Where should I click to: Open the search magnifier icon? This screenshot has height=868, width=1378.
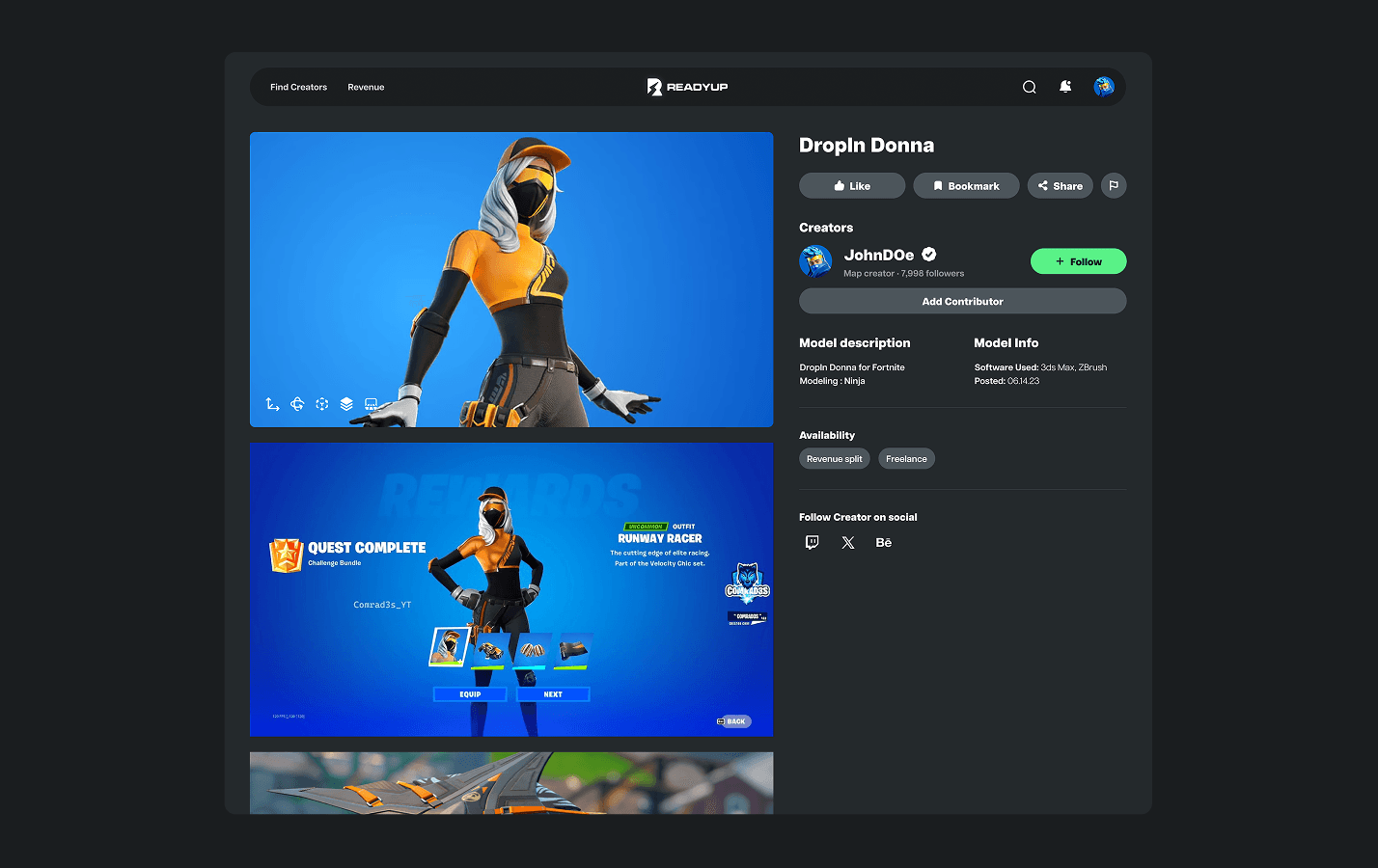1029,87
